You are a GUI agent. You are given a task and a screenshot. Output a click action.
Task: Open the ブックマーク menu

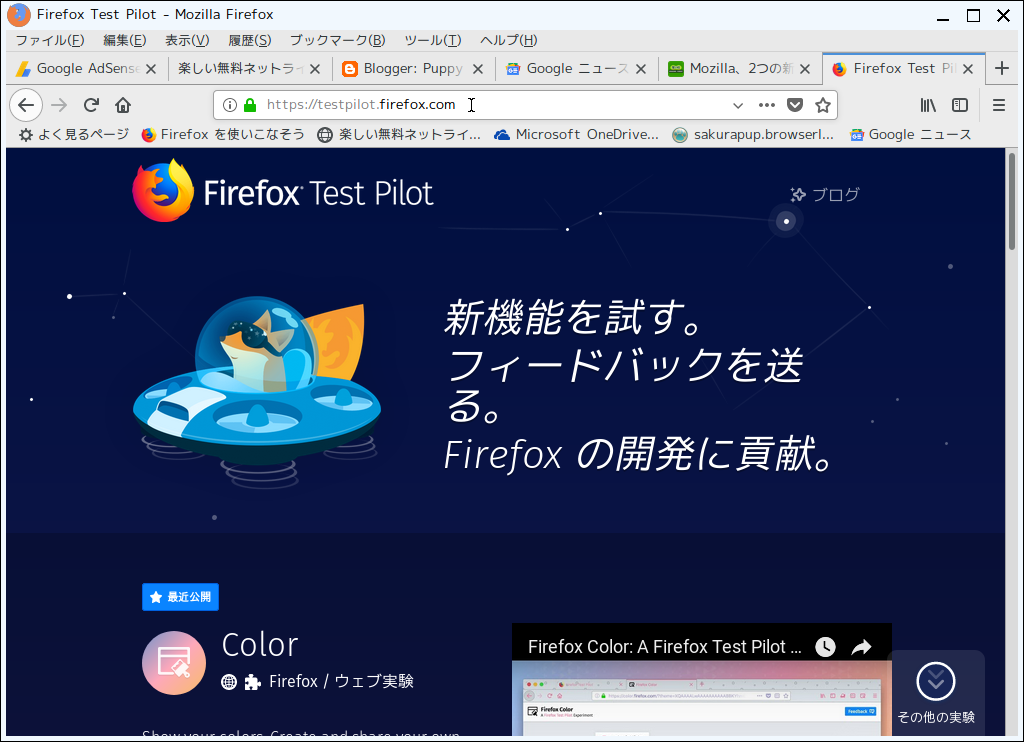click(337, 40)
